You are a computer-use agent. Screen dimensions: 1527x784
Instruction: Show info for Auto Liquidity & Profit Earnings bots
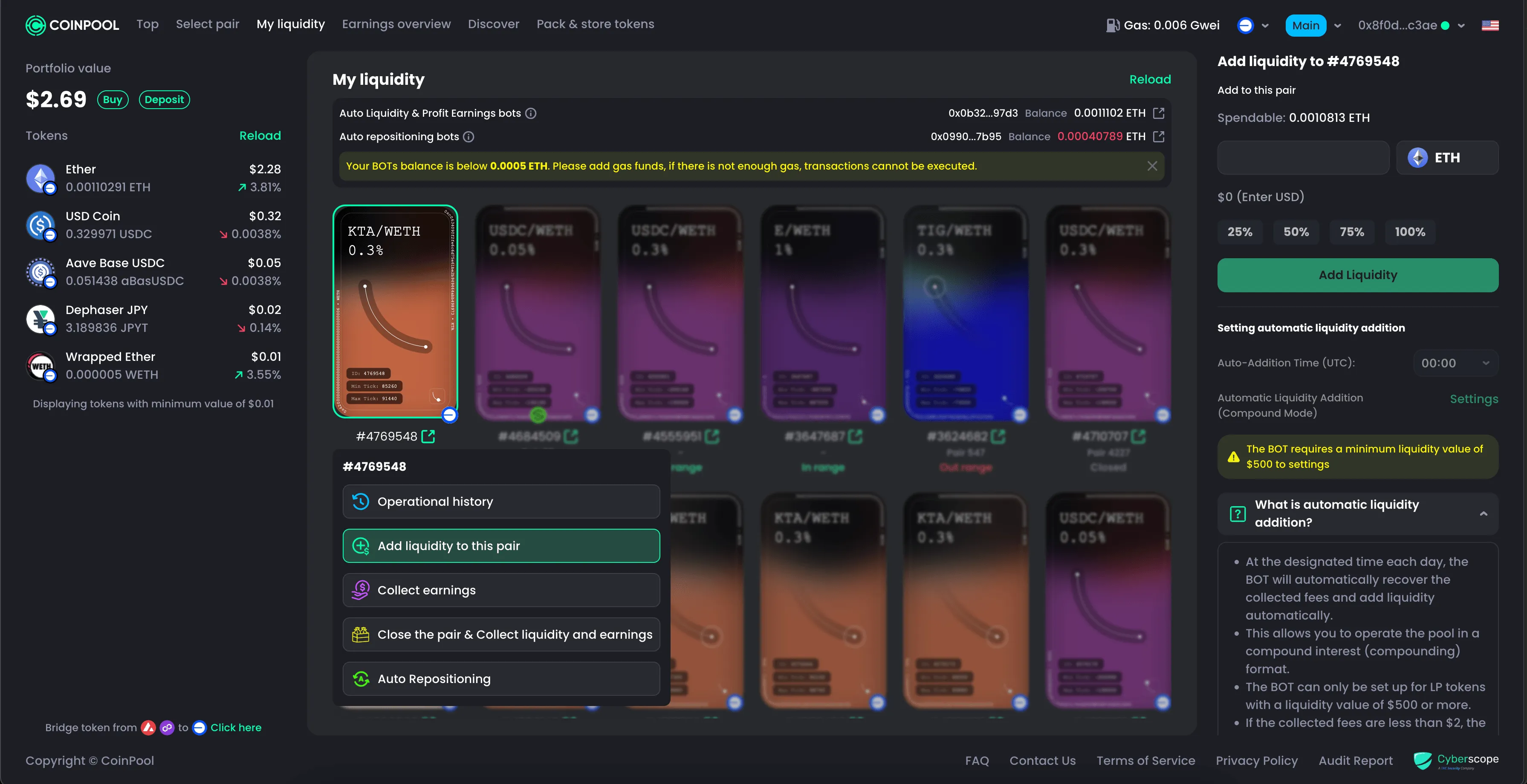coord(531,113)
